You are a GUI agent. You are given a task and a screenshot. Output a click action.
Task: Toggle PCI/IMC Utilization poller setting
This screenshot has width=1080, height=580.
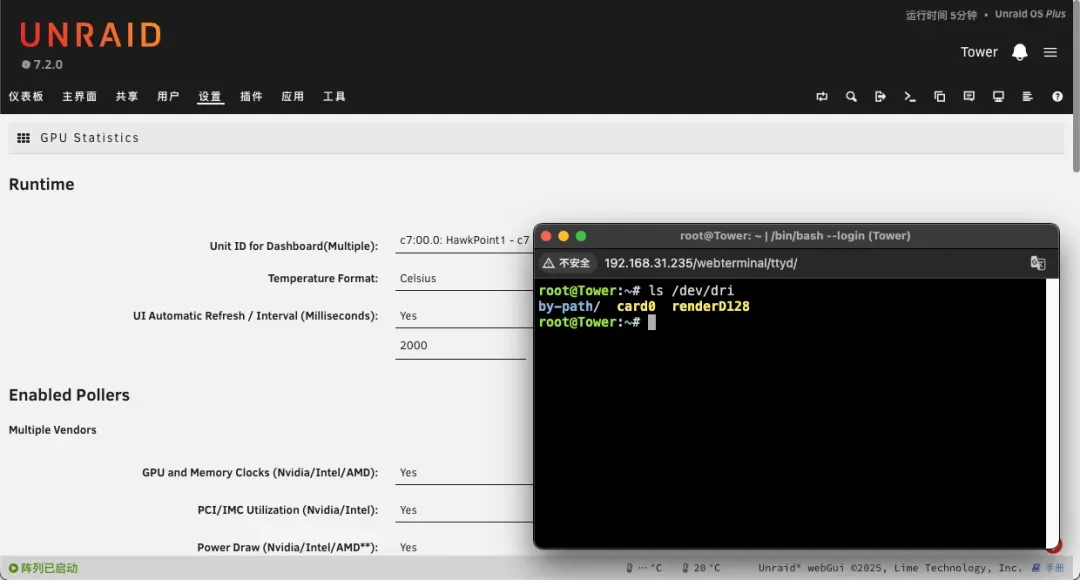click(464, 510)
